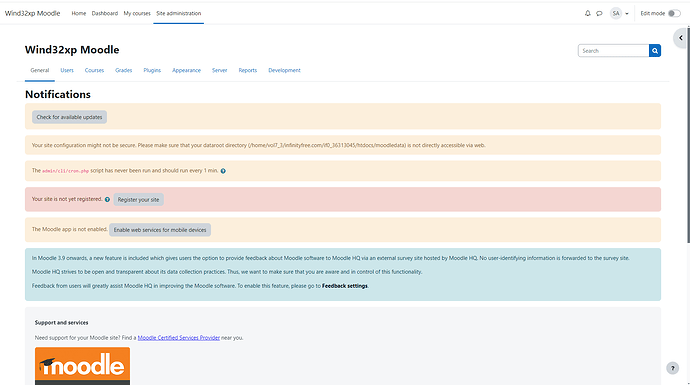This screenshot has height=385, width=690.
Task: Switch to the General tab
Action: 40,70
